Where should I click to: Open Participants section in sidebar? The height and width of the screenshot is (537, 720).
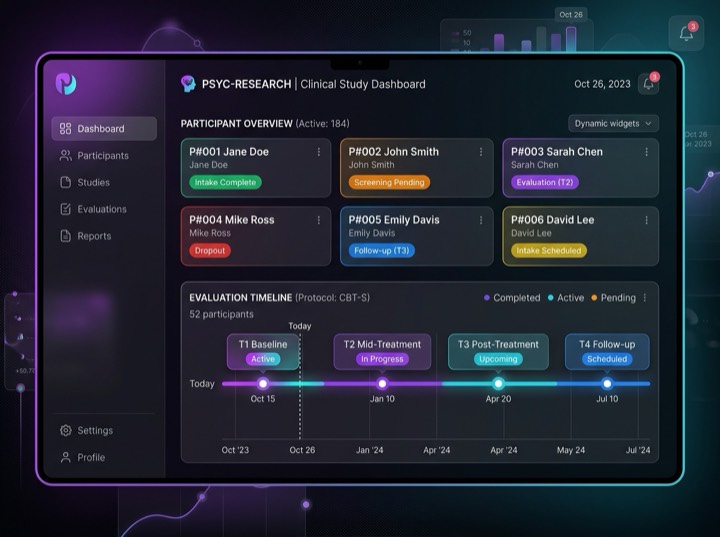pos(104,156)
